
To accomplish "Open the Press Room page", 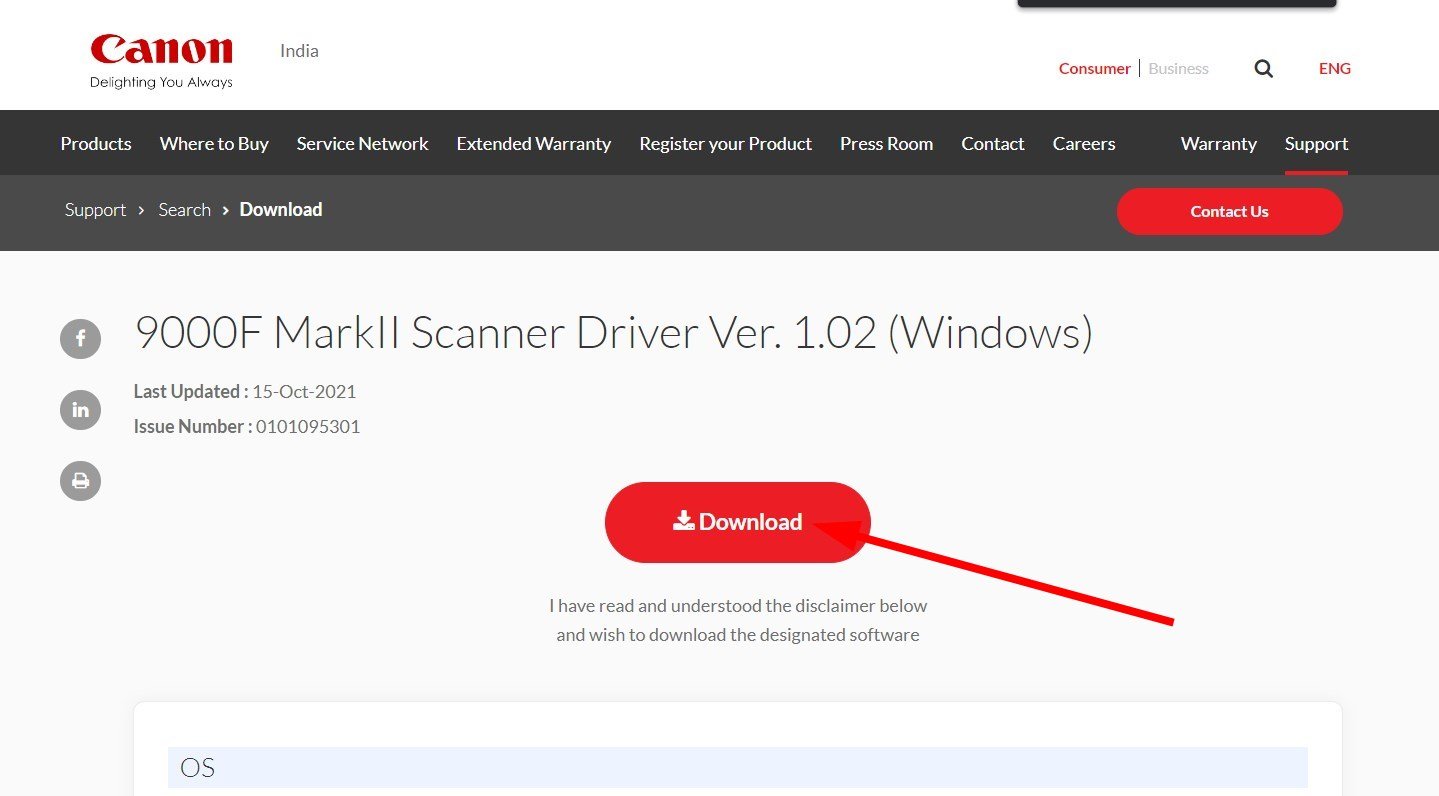I will point(886,144).
